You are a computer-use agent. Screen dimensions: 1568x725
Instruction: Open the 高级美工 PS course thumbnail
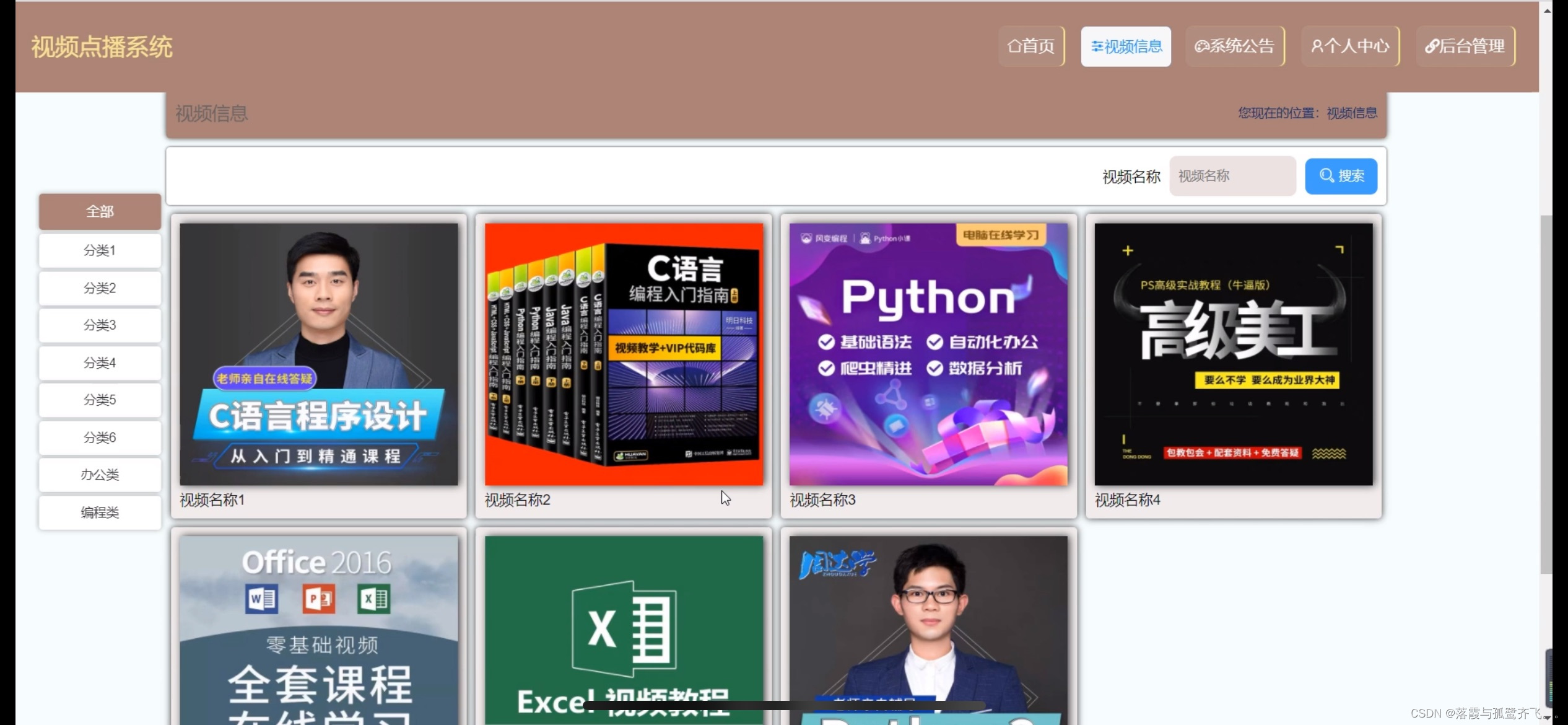[x=1234, y=354]
